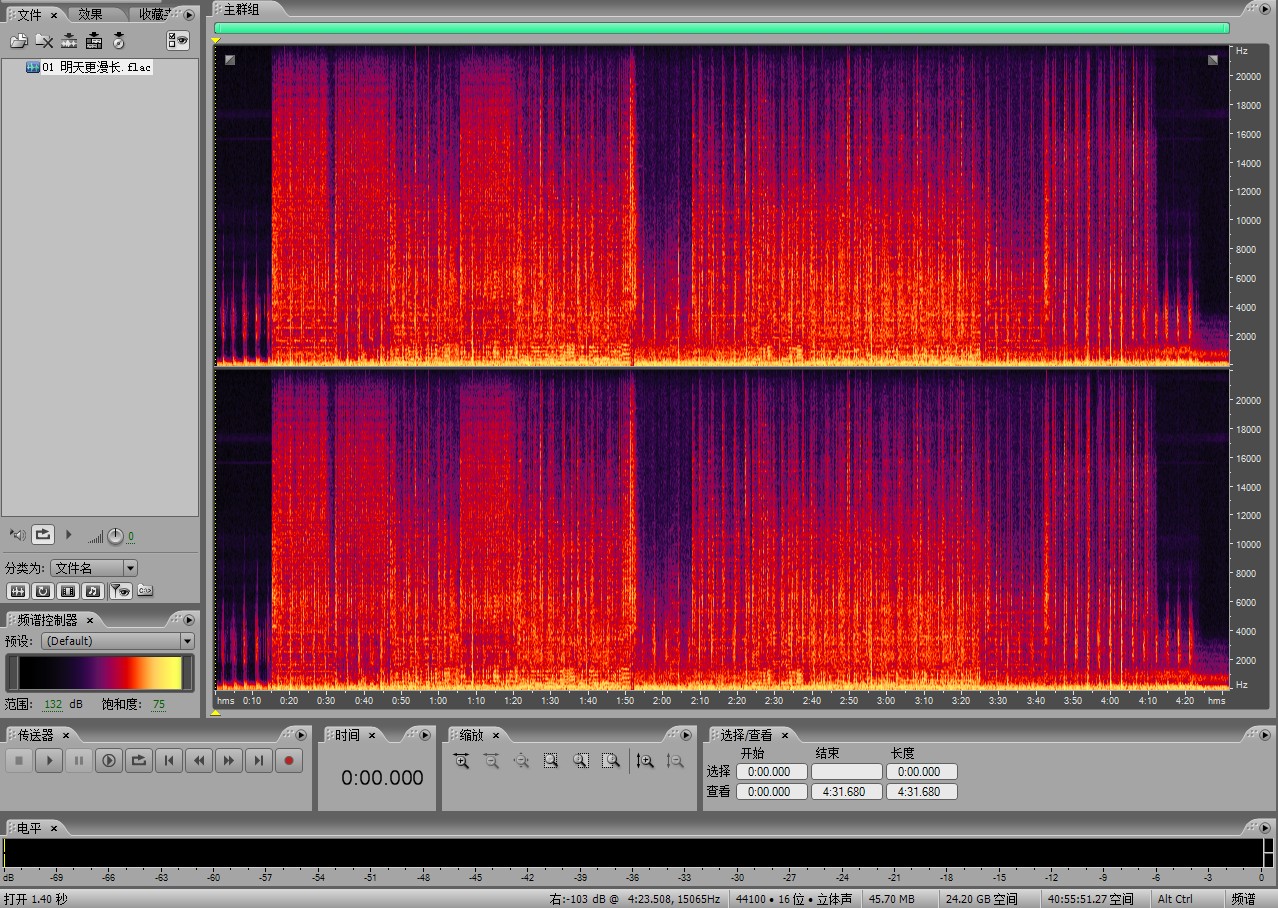Click Play from cursor to end (circled play)
1278x908 pixels.
[108, 761]
